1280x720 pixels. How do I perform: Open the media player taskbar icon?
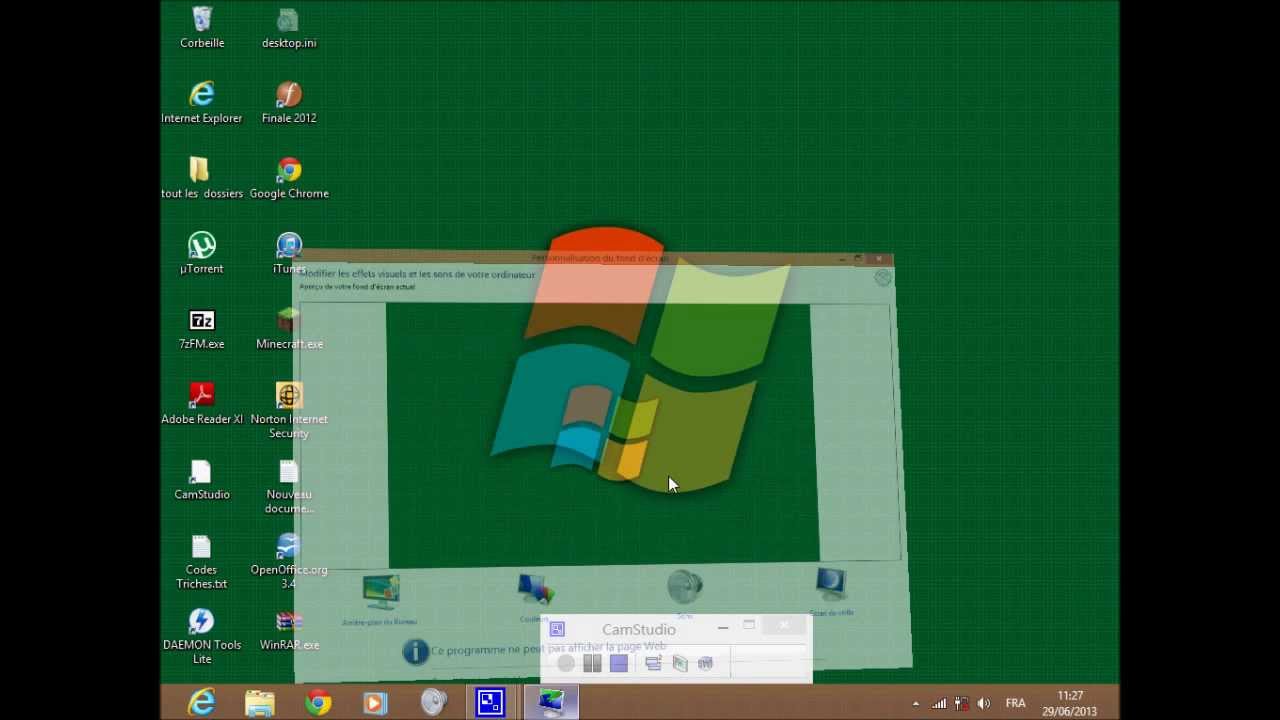pyautogui.click(x=375, y=702)
